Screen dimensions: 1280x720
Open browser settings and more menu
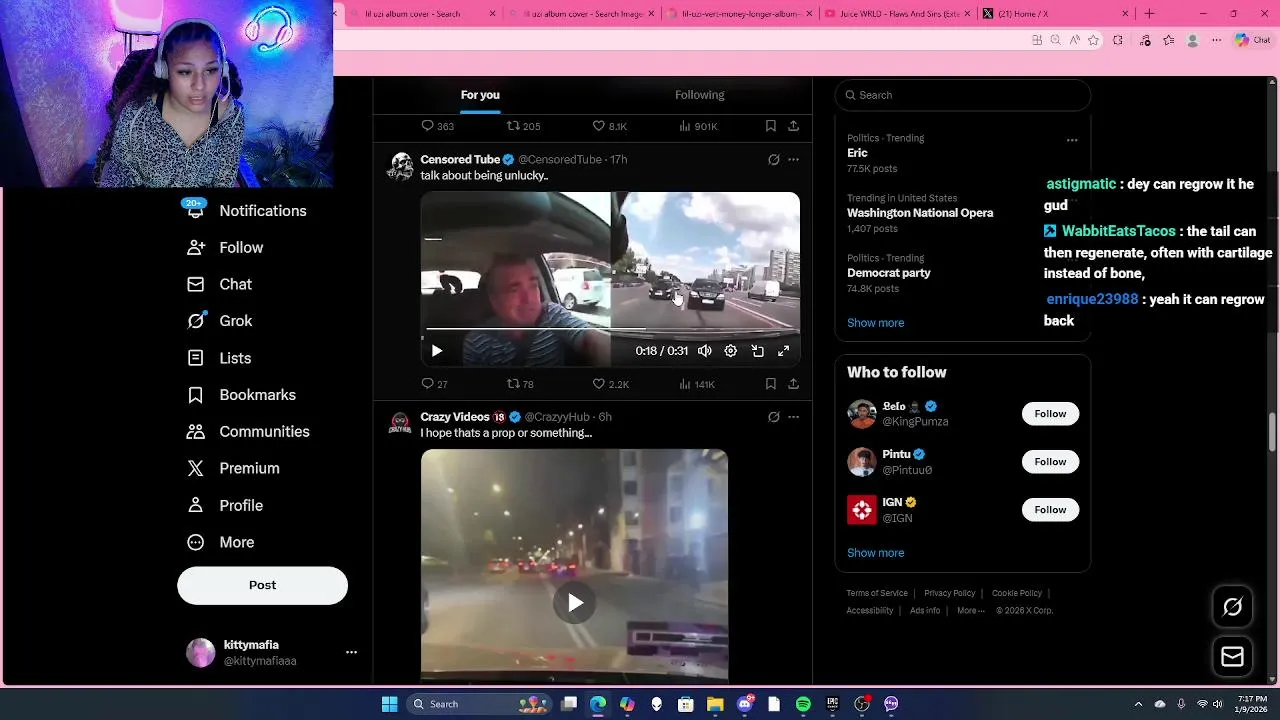coord(1216,40)
